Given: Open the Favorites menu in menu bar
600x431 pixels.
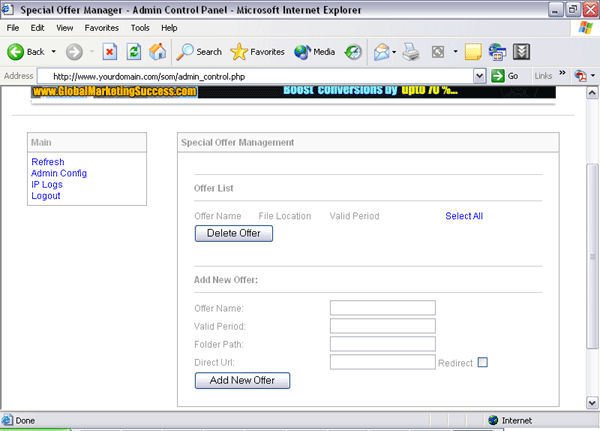Looking at the screenshot, I should coord(101,27).
